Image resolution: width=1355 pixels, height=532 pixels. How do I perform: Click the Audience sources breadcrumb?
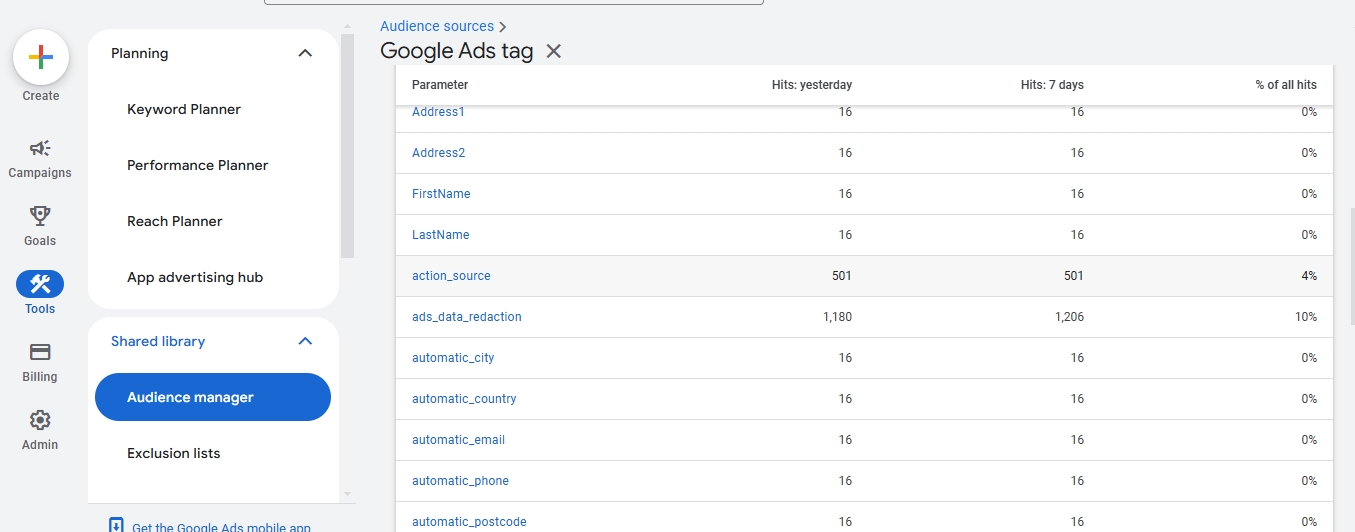(x=437, y=26)
